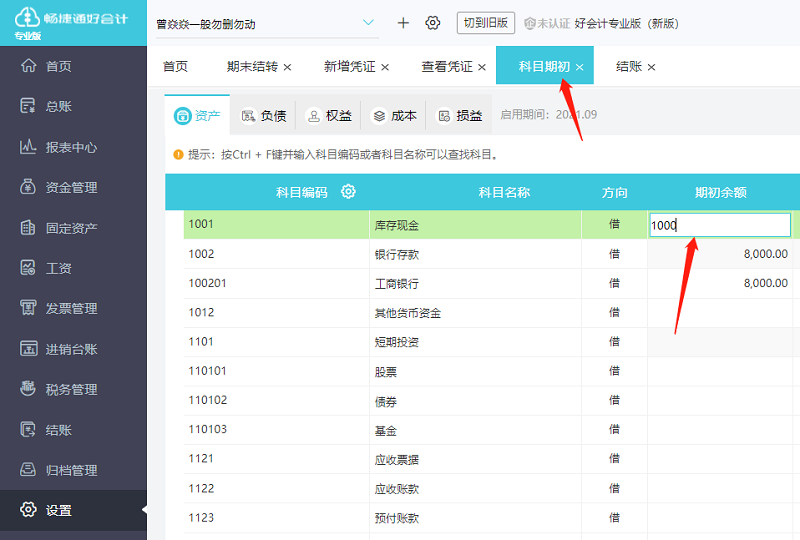The width and height of the screenshot is (800, 540).
Task: Close the 期末结转 tab
Action: click(287, 67)
